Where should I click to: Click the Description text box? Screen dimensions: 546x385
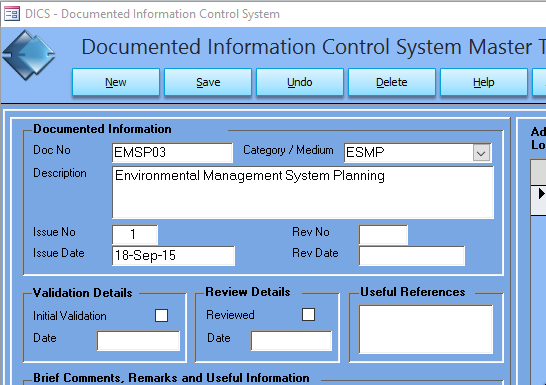coord(303,192)
